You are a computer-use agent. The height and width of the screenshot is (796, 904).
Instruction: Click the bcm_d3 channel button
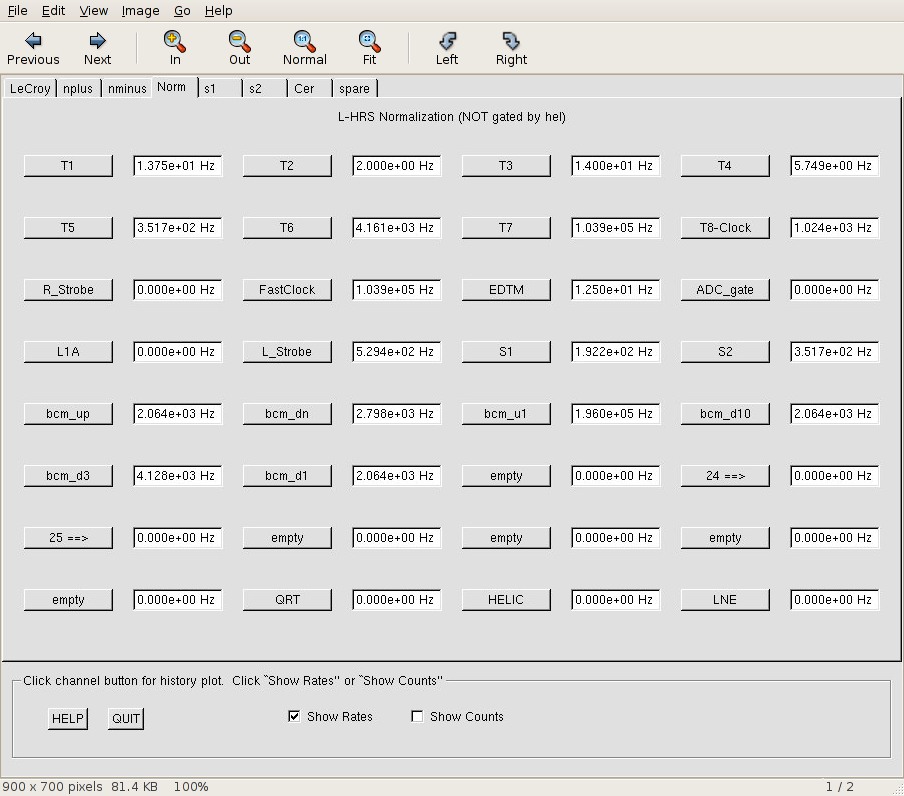click(68, 476)
